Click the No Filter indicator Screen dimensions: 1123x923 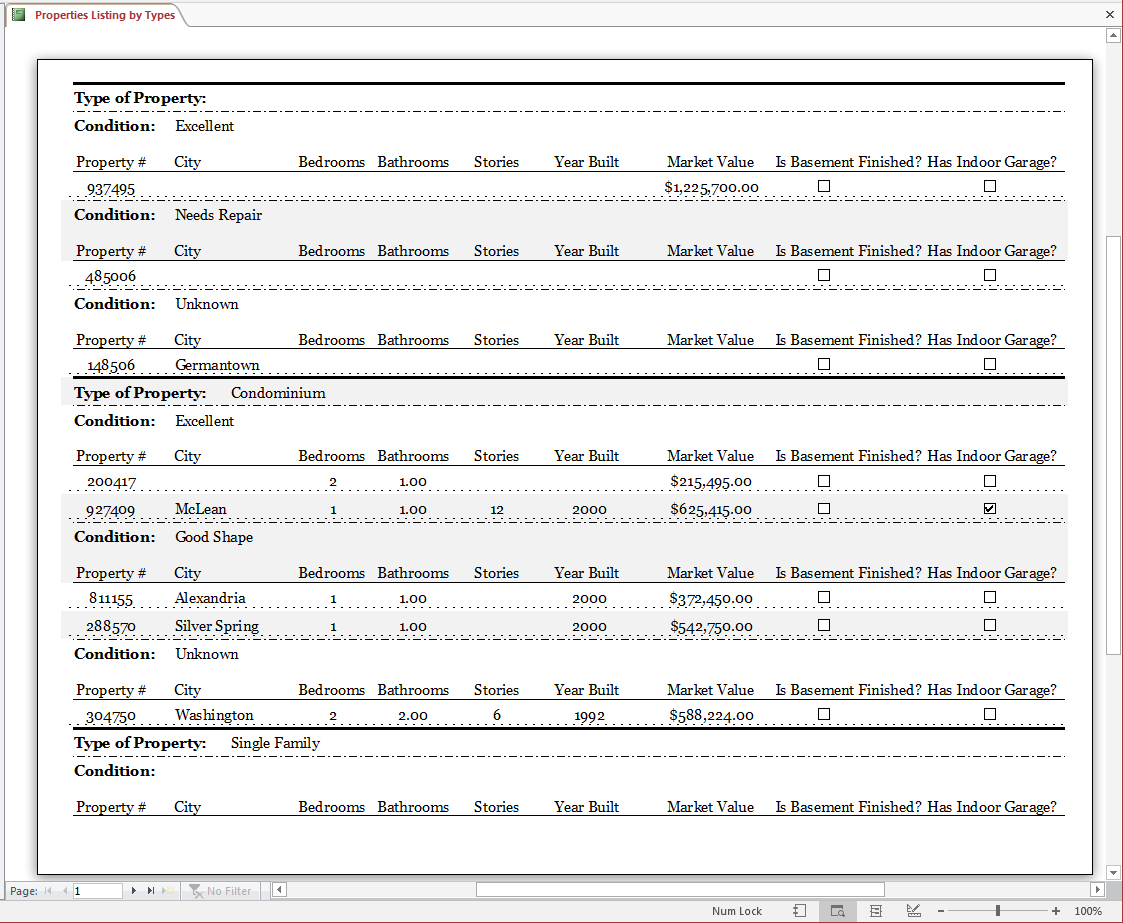pos(220,891)
